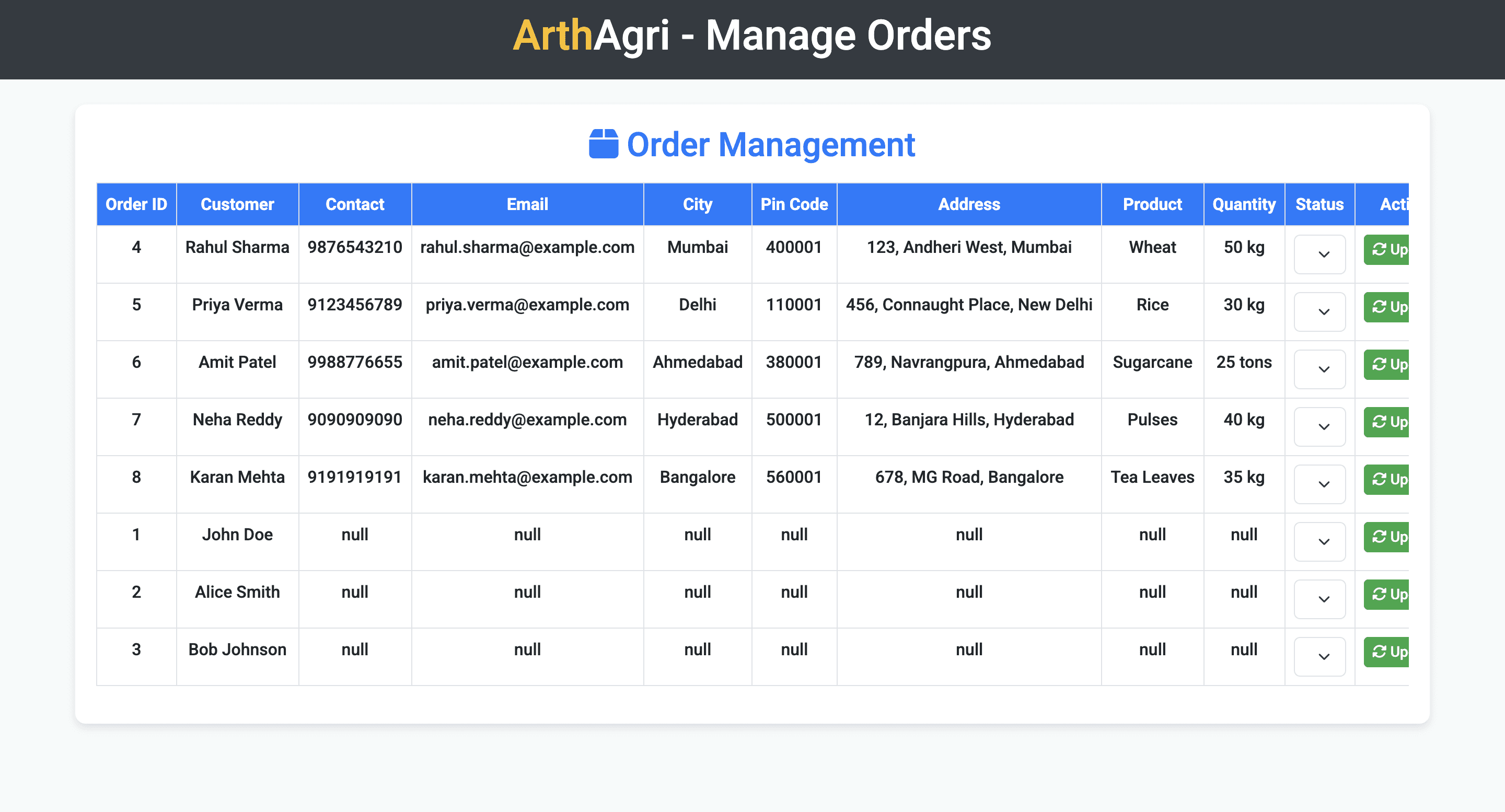Click refresh icon in Karan Mehta's row
Image resolution: width=1505 pixels, height=812 pixels.
click(1379, 479)
